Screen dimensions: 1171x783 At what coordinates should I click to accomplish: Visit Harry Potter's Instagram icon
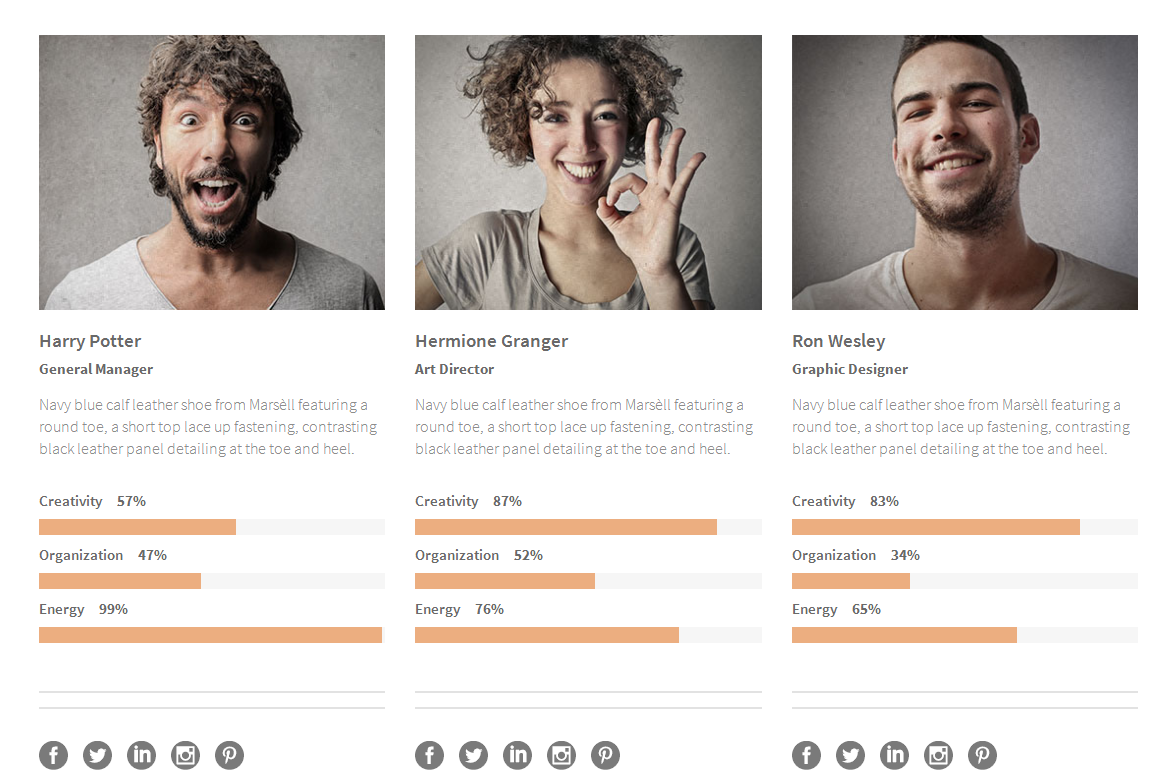coord(185,755)
